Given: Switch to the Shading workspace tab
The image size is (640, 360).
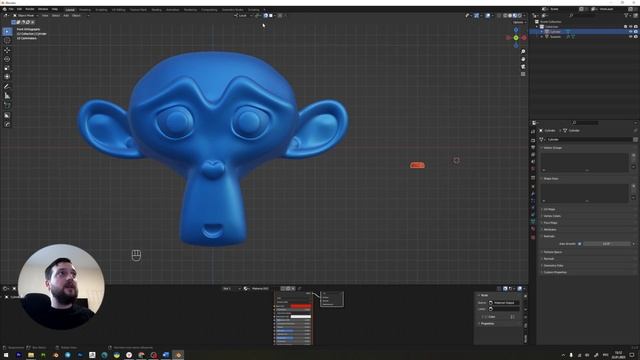Looking at the screenshot, I should [x=156, y=9].
